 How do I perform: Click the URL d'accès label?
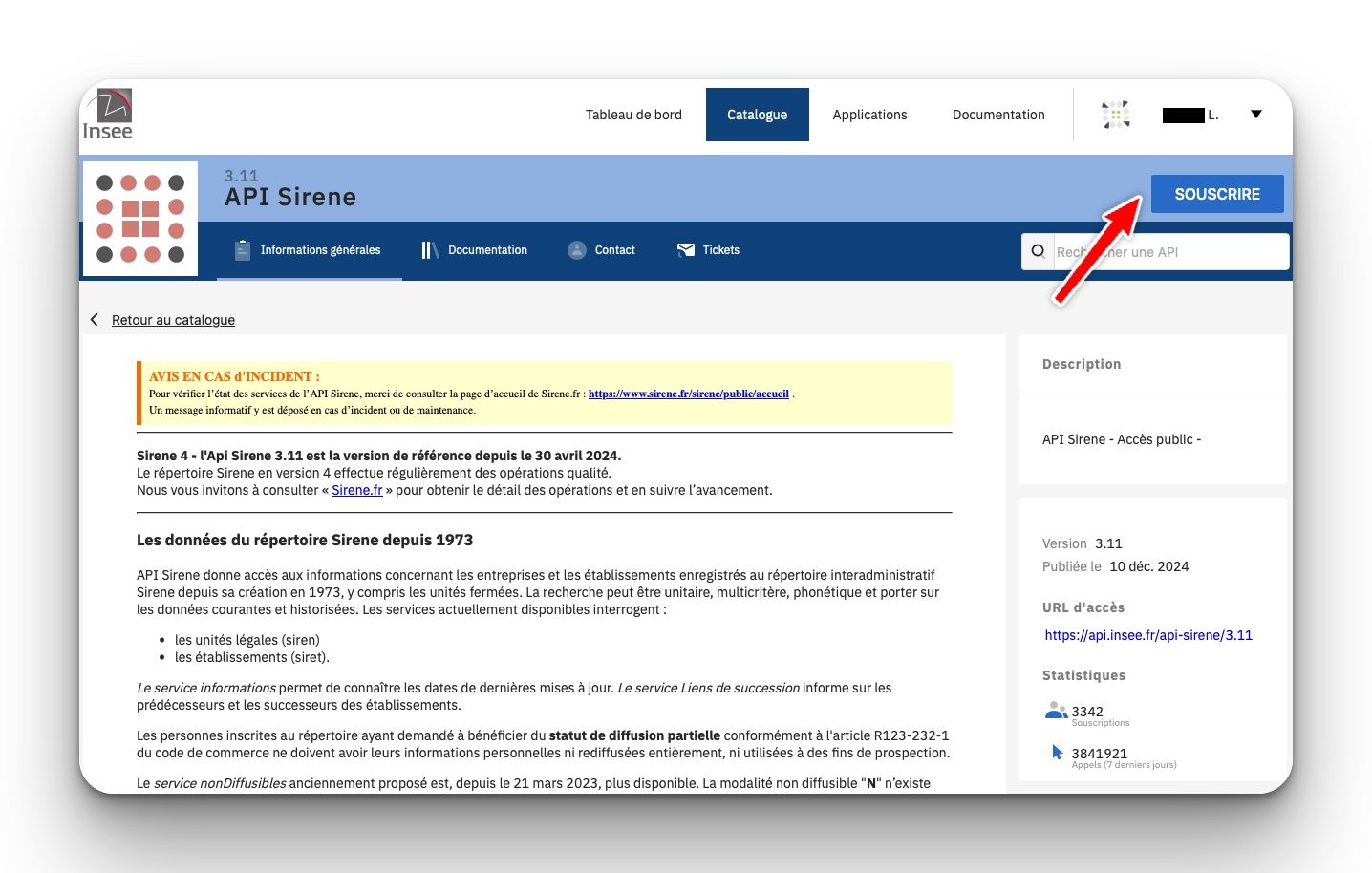click(x=1083, y=607)
